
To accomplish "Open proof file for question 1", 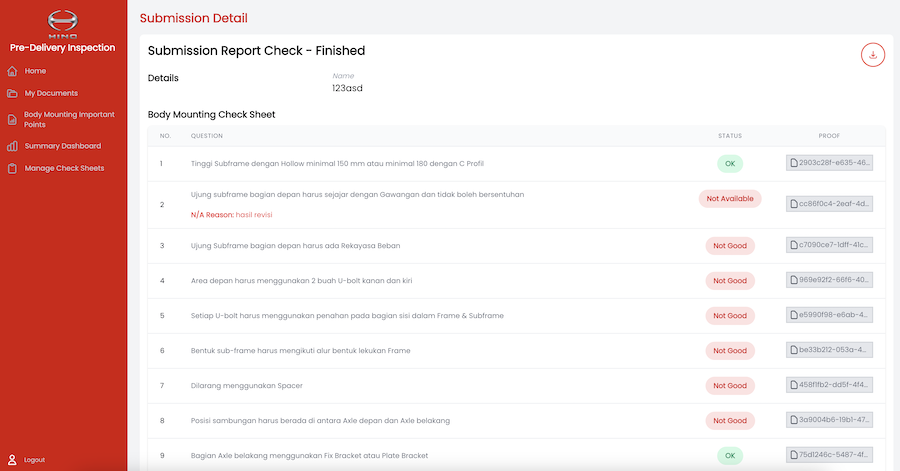I will [x=829, y=163].
